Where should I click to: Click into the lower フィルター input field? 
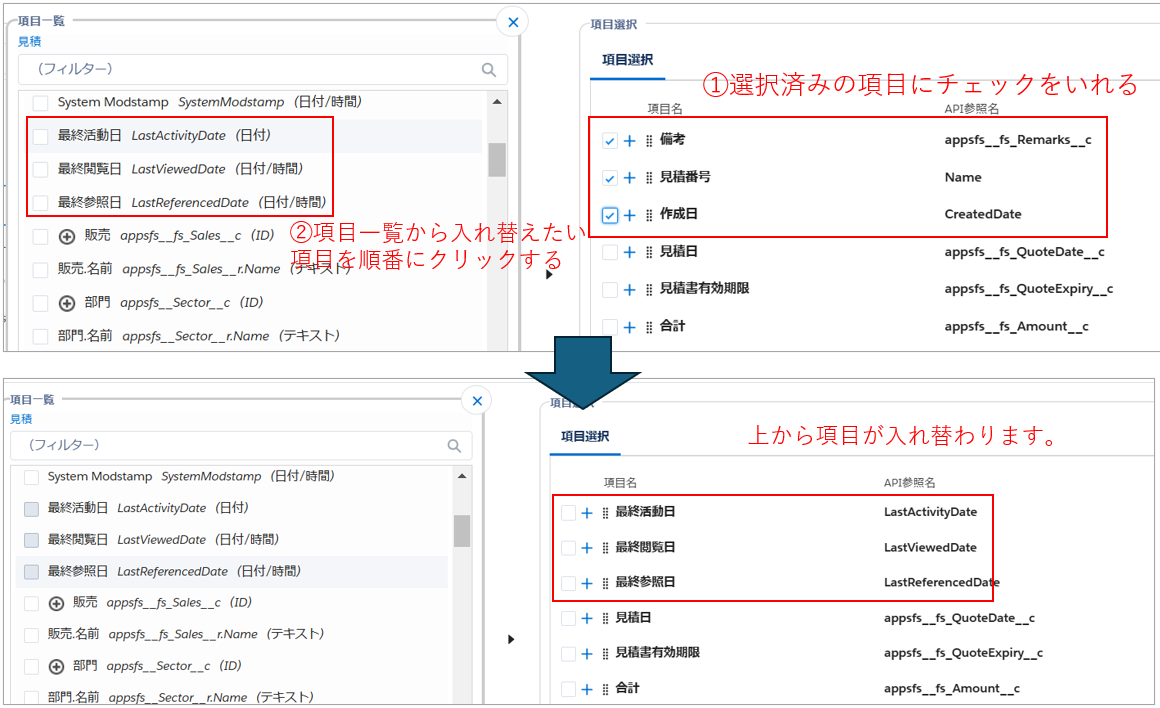click(x=230, y=445)
